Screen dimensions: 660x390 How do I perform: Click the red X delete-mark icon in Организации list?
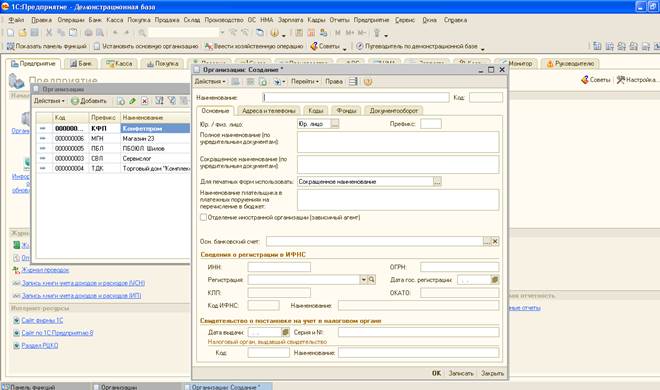click(x=145, y=101)
